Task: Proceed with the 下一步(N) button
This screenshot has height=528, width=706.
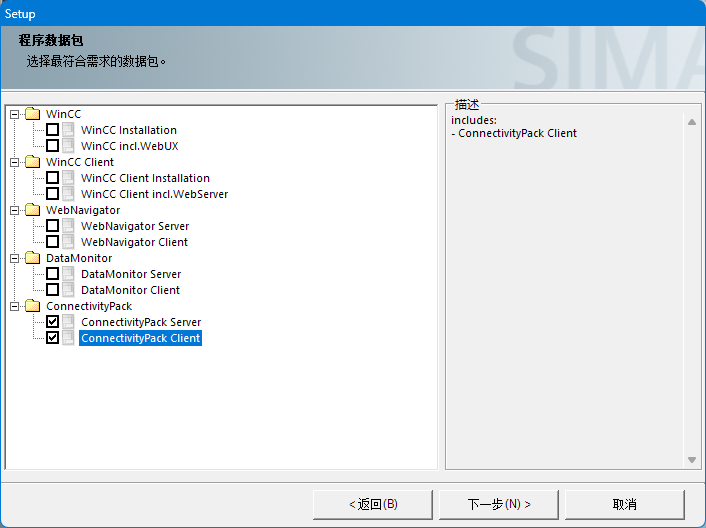Action: 499,504
